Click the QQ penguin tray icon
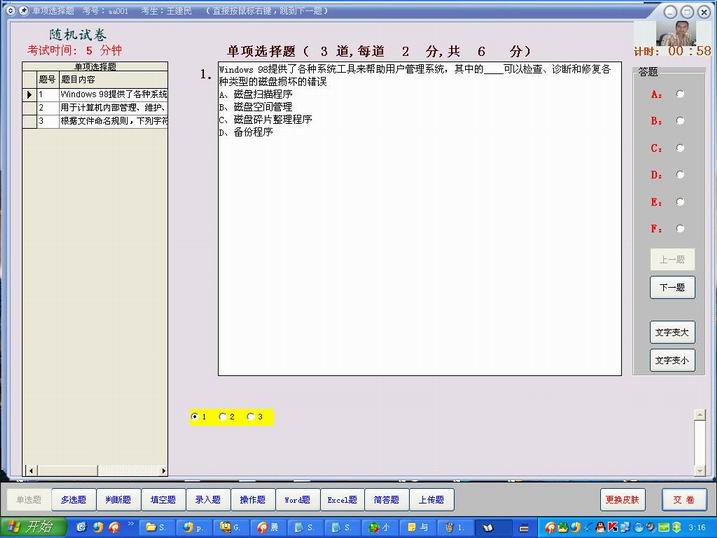This screenshot has width=717, height=538. point(600,527)
